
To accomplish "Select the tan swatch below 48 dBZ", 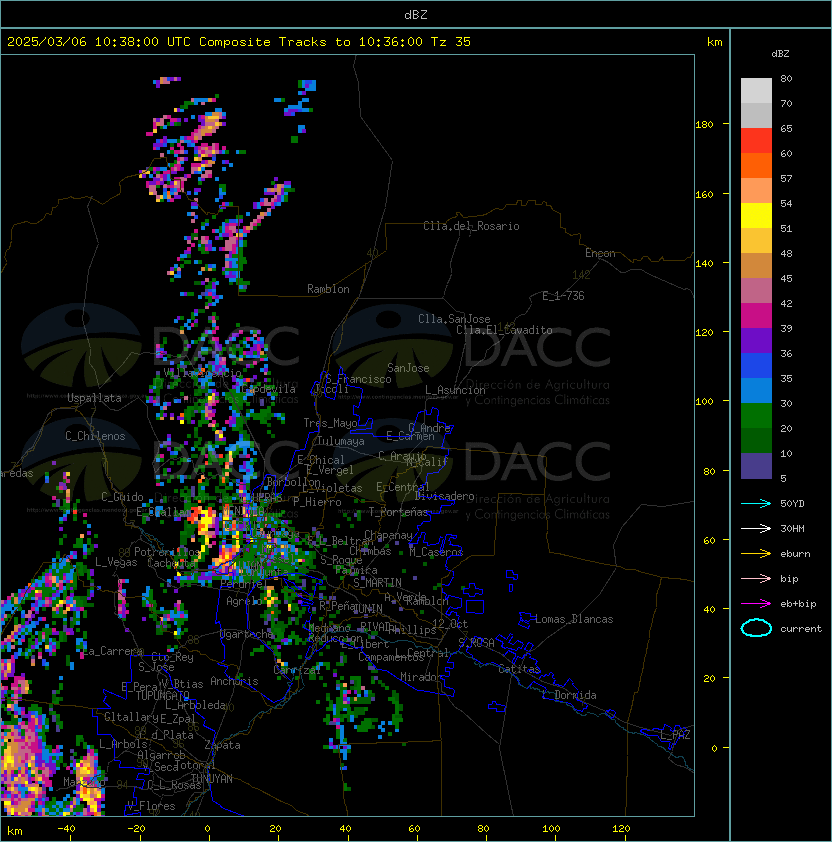I will coord(756,266).
